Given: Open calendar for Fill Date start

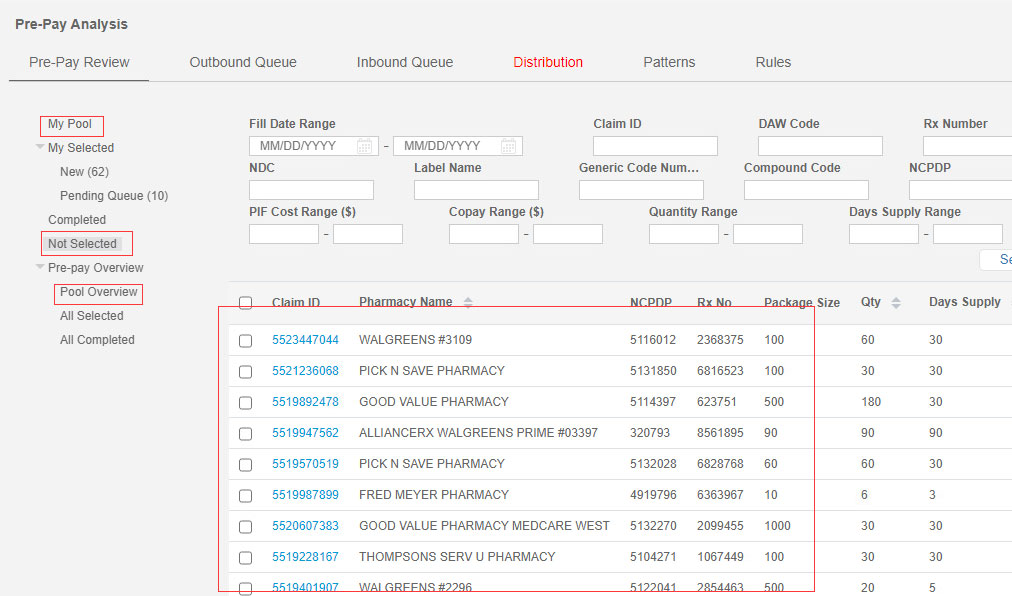Looking at the screenshot, I should pyautogui.click(x=364, y=147).
